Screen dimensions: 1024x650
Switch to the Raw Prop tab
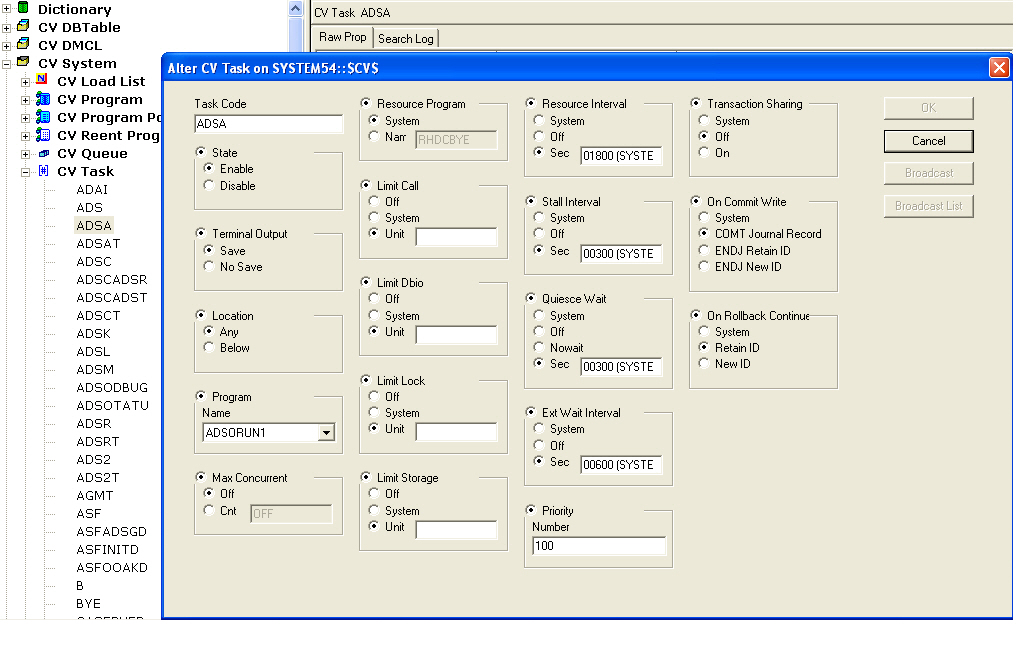click(342, 37)
